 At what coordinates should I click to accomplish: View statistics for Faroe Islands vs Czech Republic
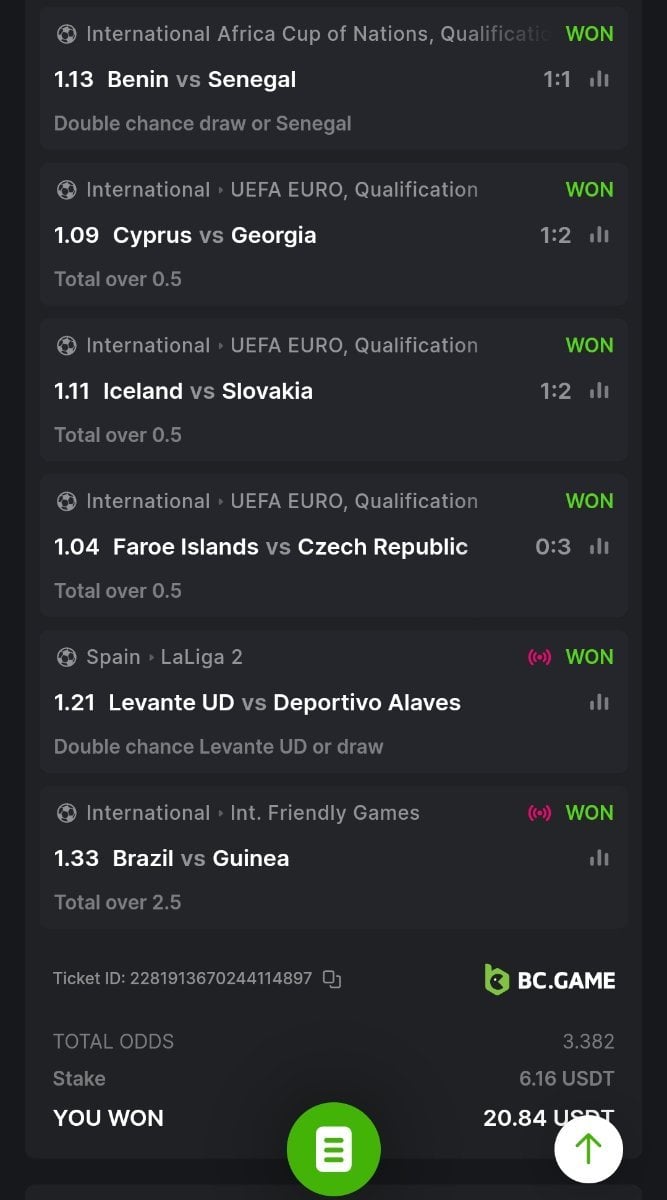click(599, 547)
